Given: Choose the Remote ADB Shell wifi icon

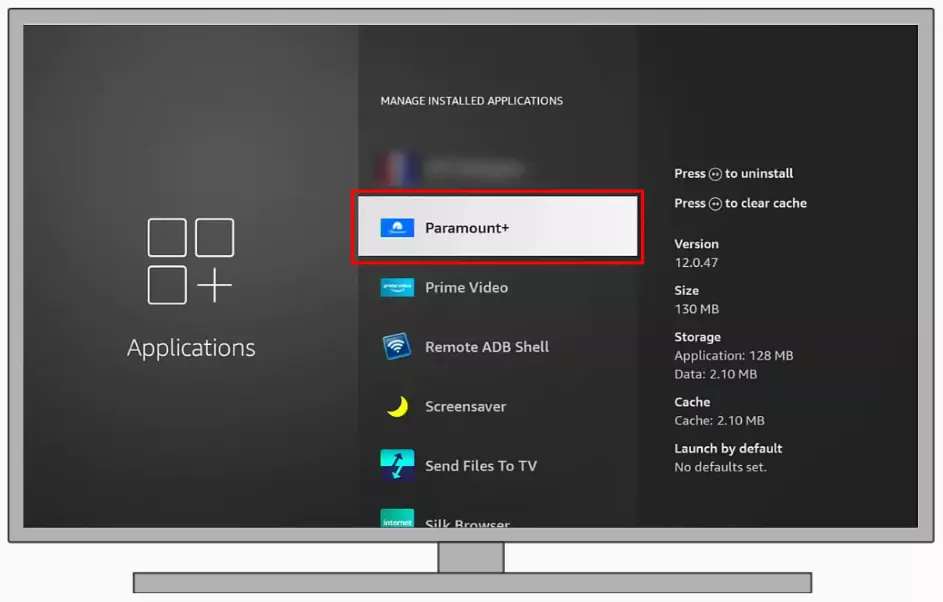Looking at the screenshot, I should coord(397,346).
